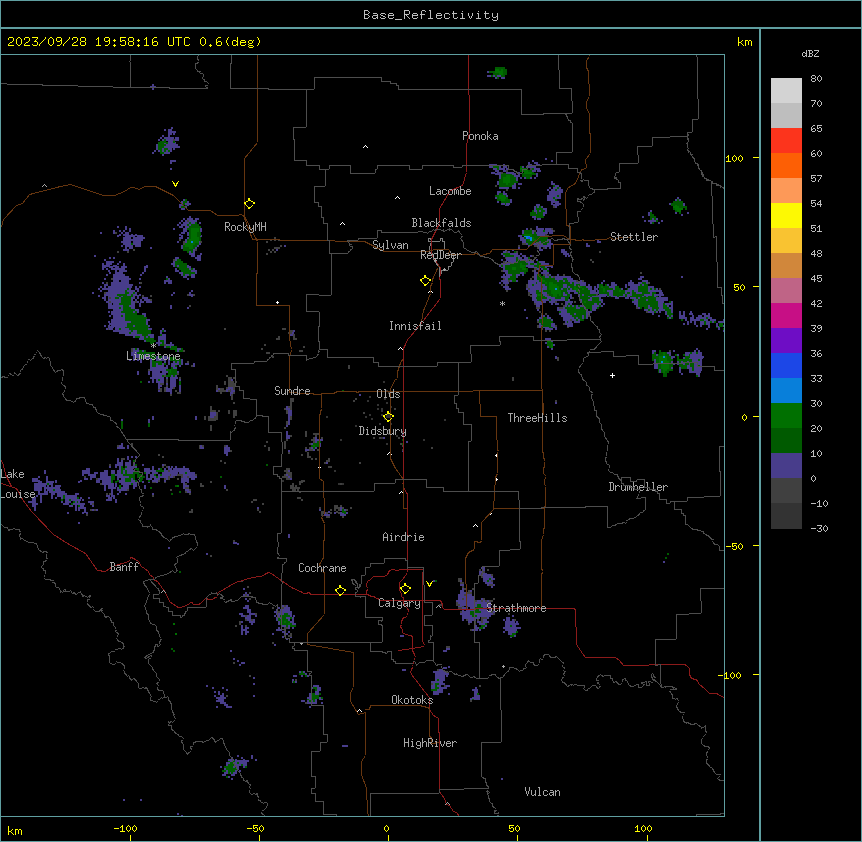Click the RockyMH label

[x=245, y=227]
